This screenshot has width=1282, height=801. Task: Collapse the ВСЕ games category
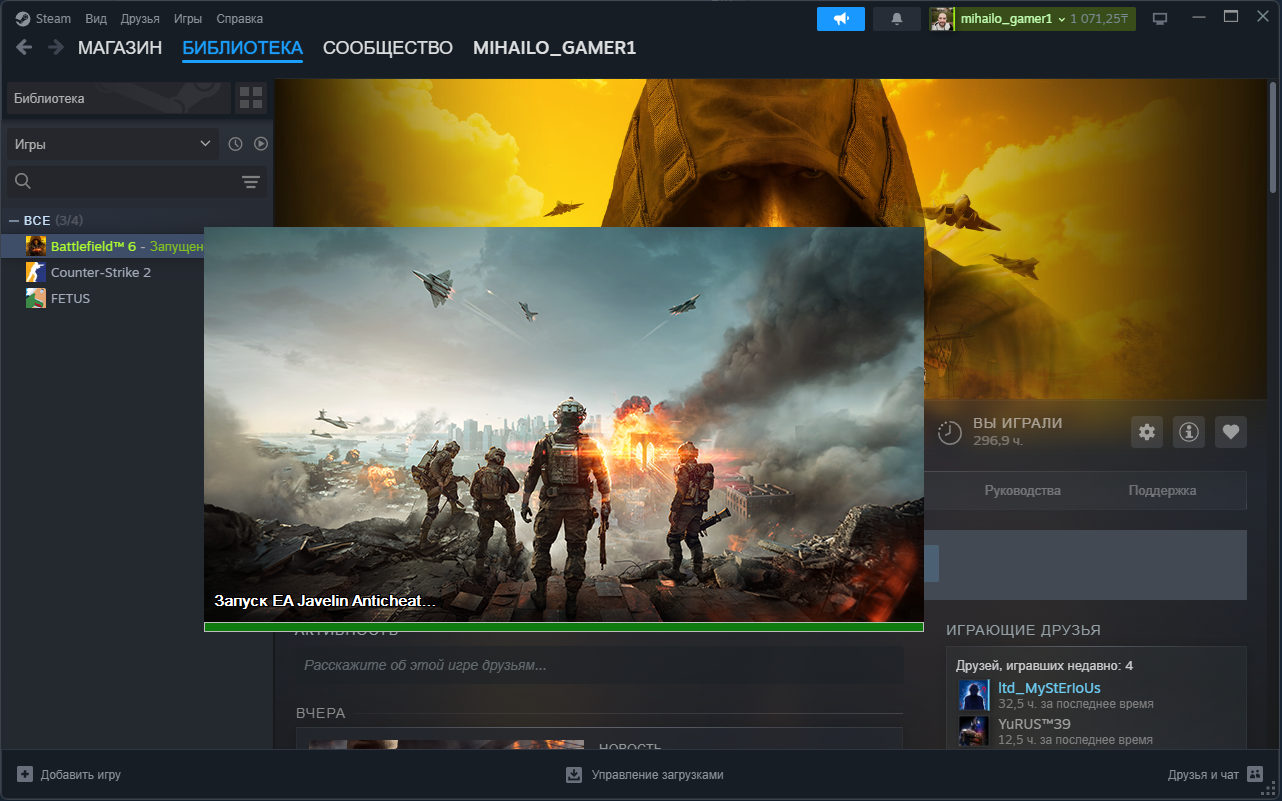pos(14,220)
